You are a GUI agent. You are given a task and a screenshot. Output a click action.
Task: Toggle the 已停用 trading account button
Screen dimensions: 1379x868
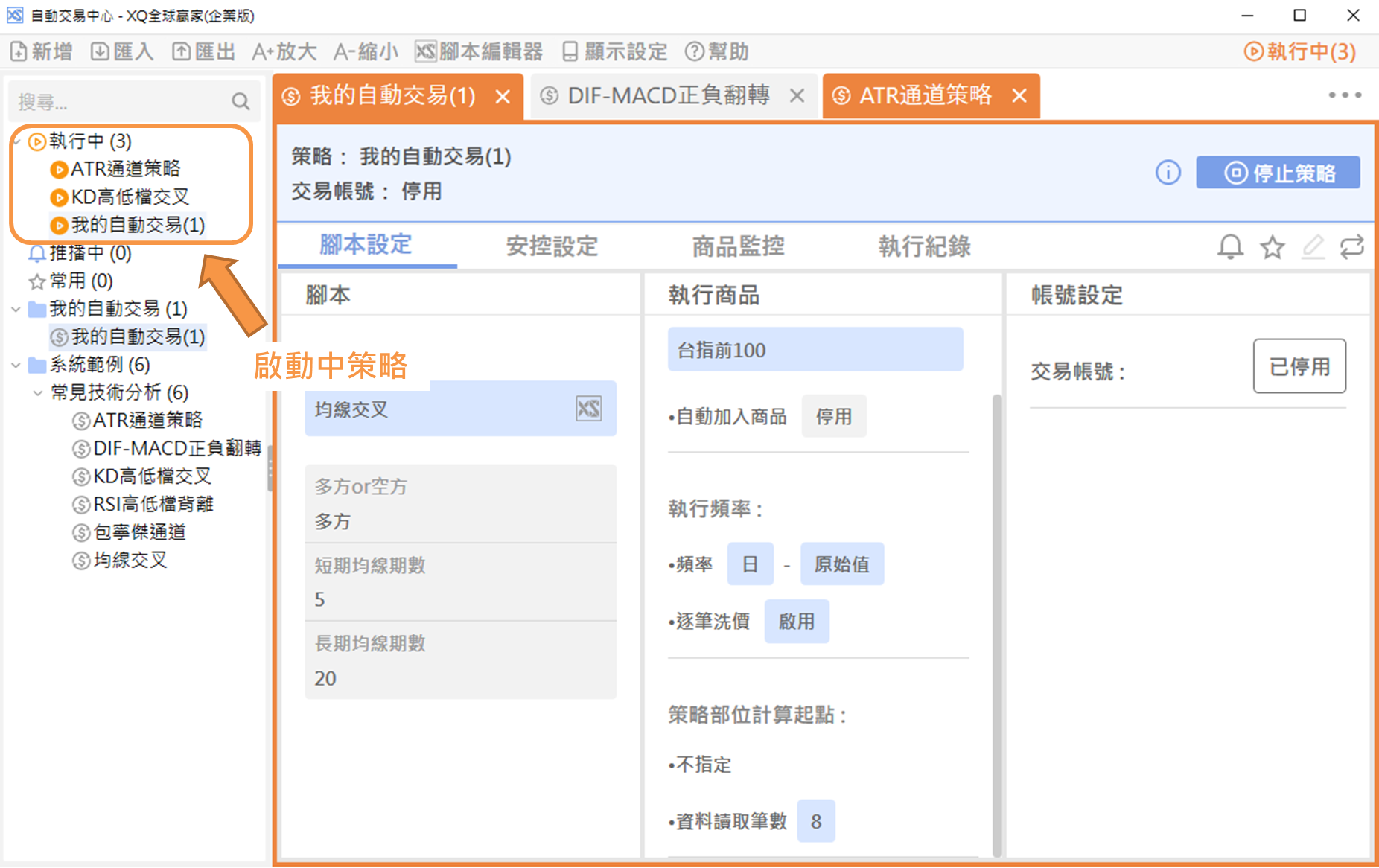[x=1299, y=366]
